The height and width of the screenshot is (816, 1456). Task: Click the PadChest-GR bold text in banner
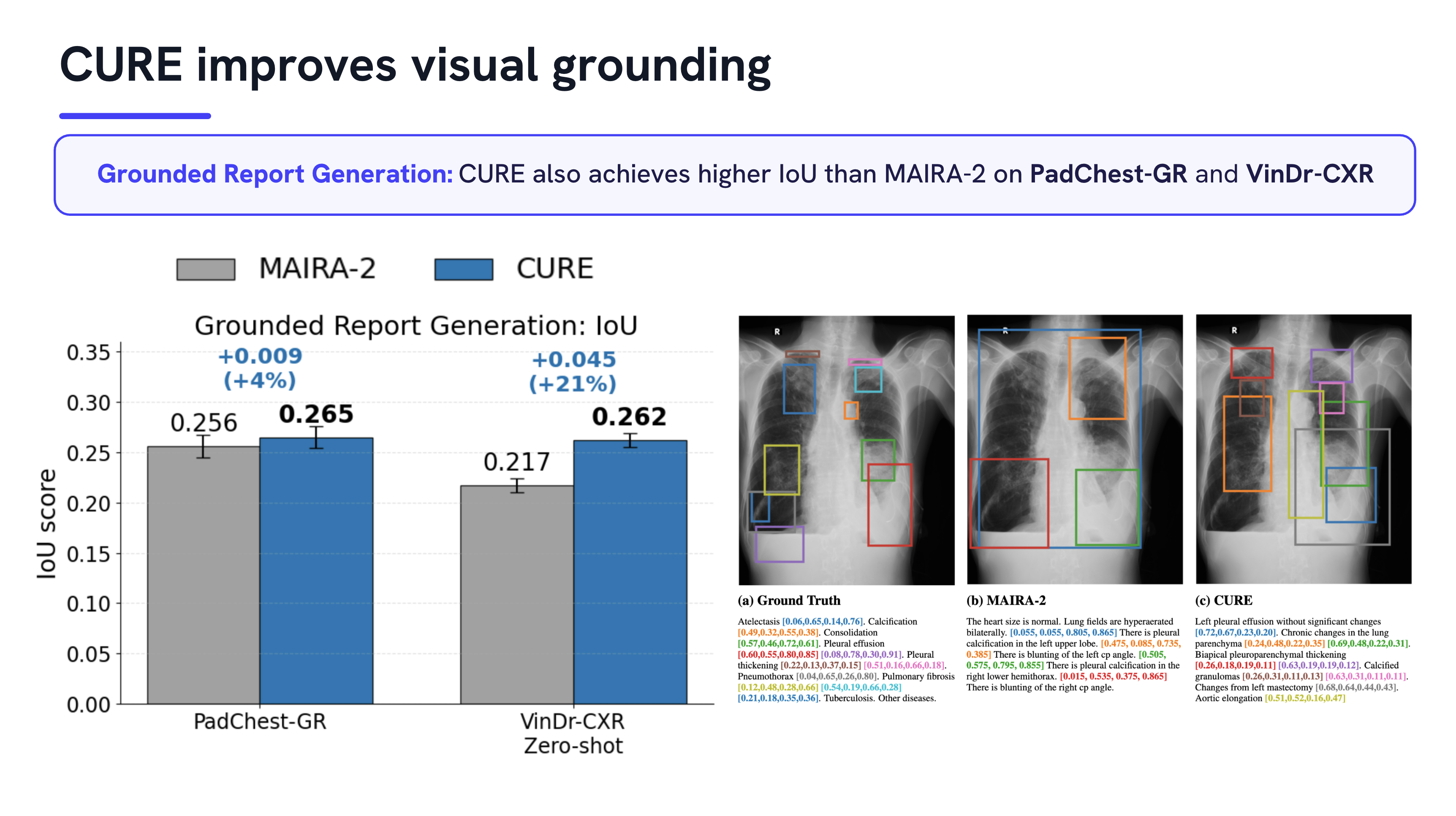point(1108,174)
